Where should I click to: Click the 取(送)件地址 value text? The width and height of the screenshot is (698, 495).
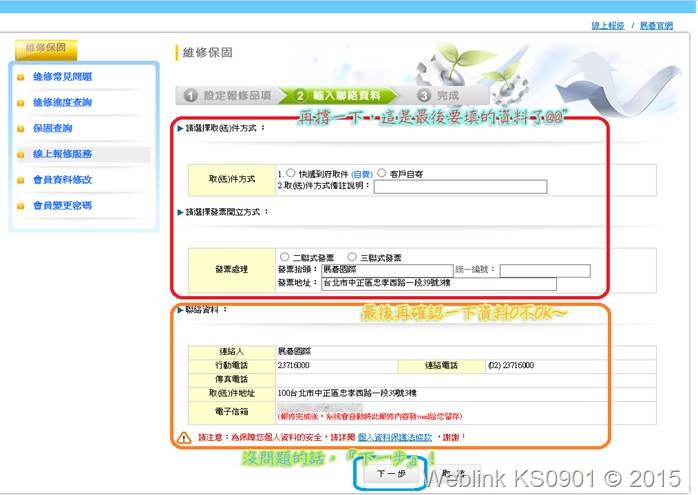click(x=347, y=393)
